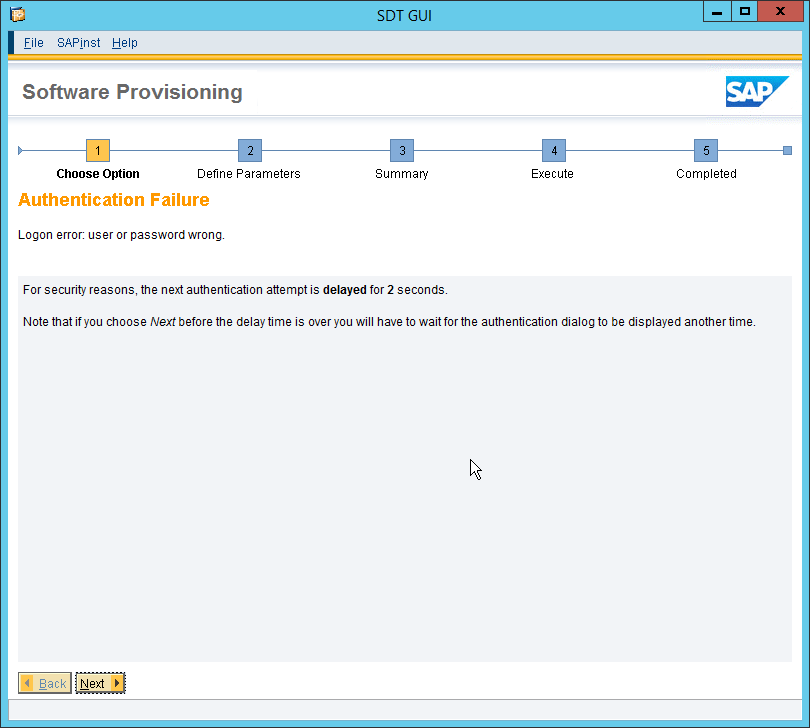The image size is (810, 728).
Task: Select step 5 Completed marker
Action: 706,151
